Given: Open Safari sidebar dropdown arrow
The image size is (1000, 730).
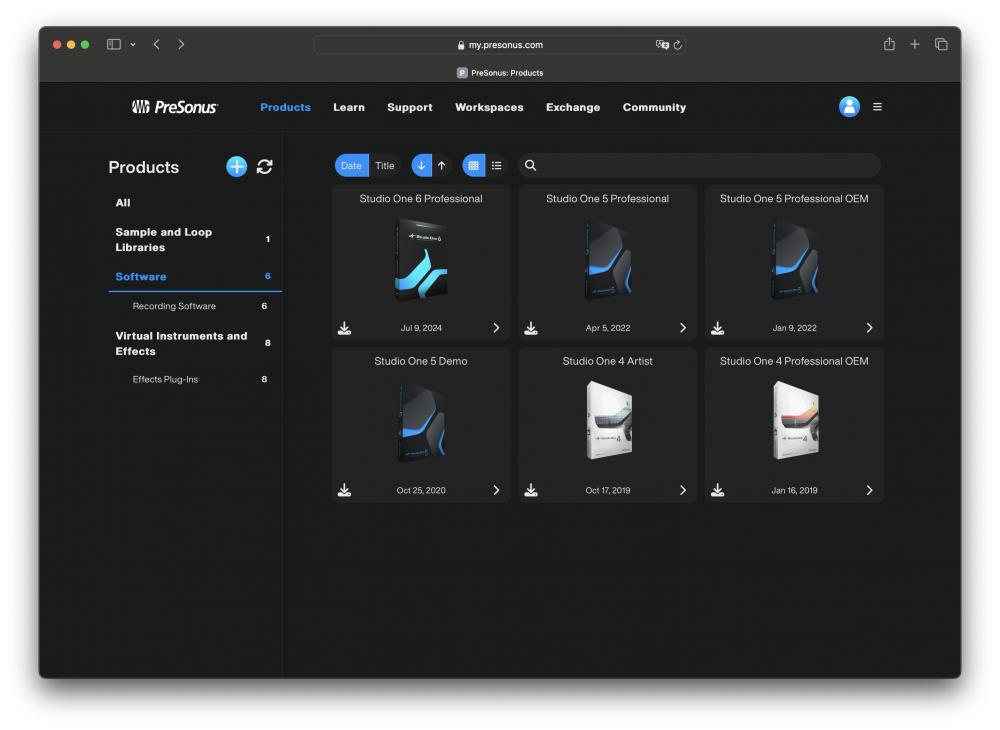Looking at the screenshot, I should [133, 45].
